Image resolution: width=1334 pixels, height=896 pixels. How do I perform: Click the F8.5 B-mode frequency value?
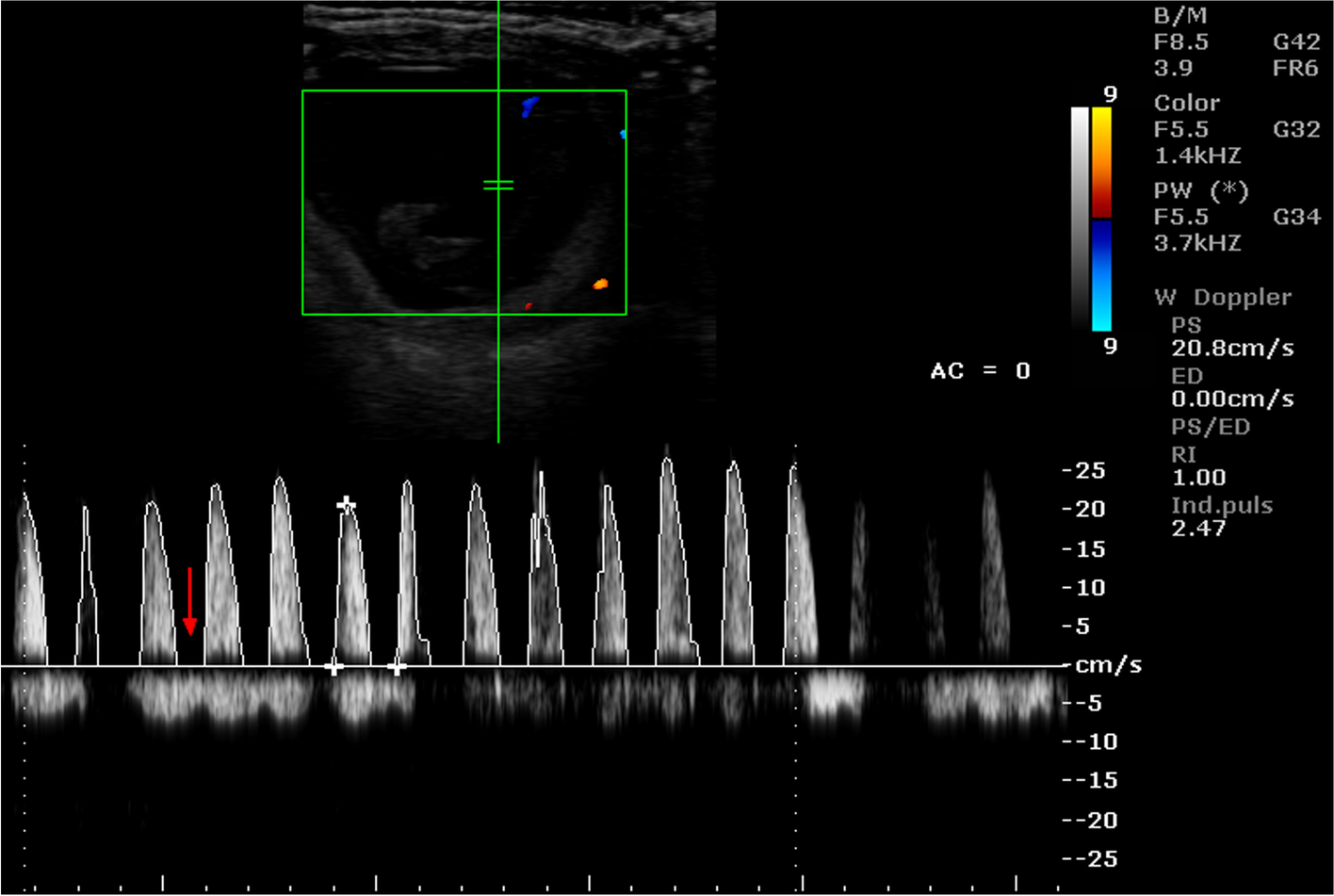click(1181, 42)
